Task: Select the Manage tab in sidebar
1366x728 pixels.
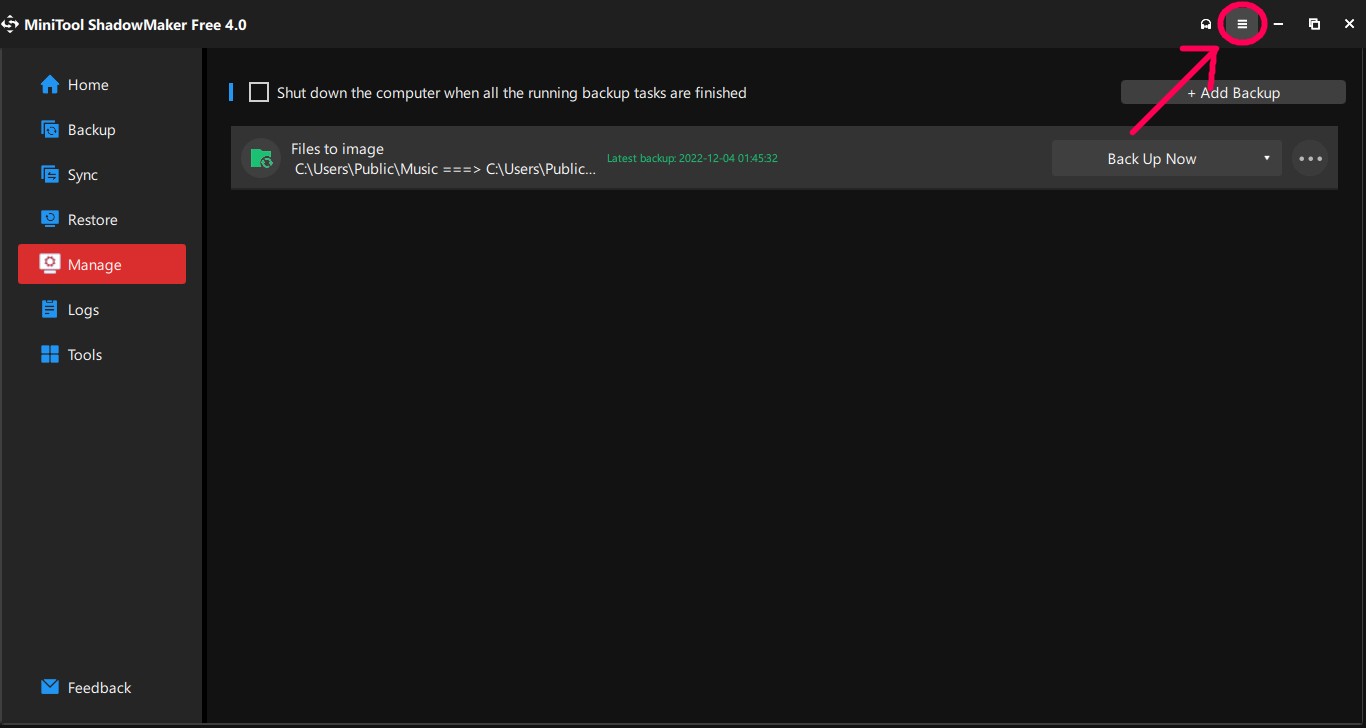Action: tap(102, 265)
